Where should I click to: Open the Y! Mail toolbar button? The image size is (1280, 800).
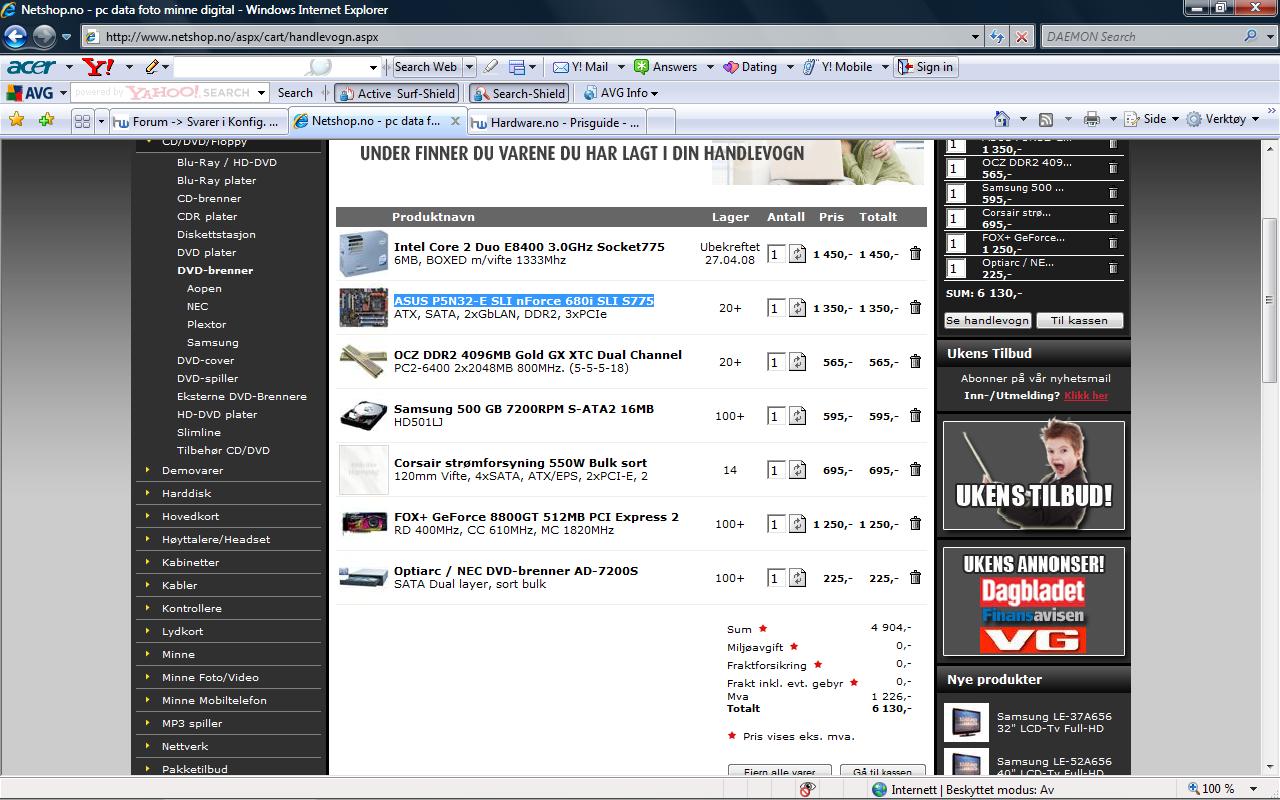(x=581, y=67)
